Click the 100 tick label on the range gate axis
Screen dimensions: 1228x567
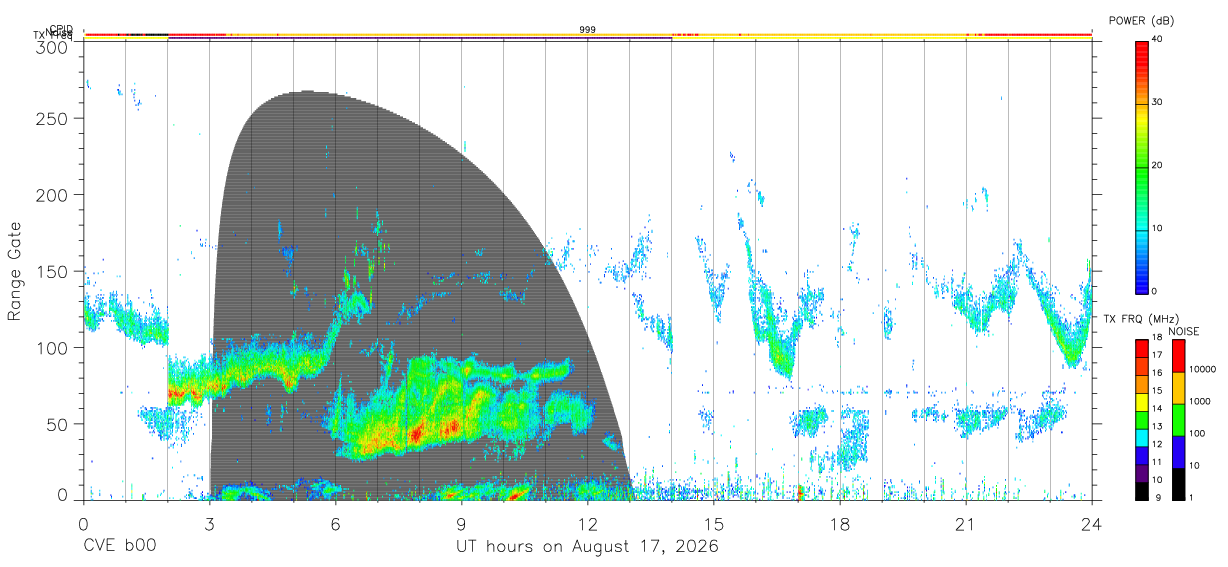[53, 347]
